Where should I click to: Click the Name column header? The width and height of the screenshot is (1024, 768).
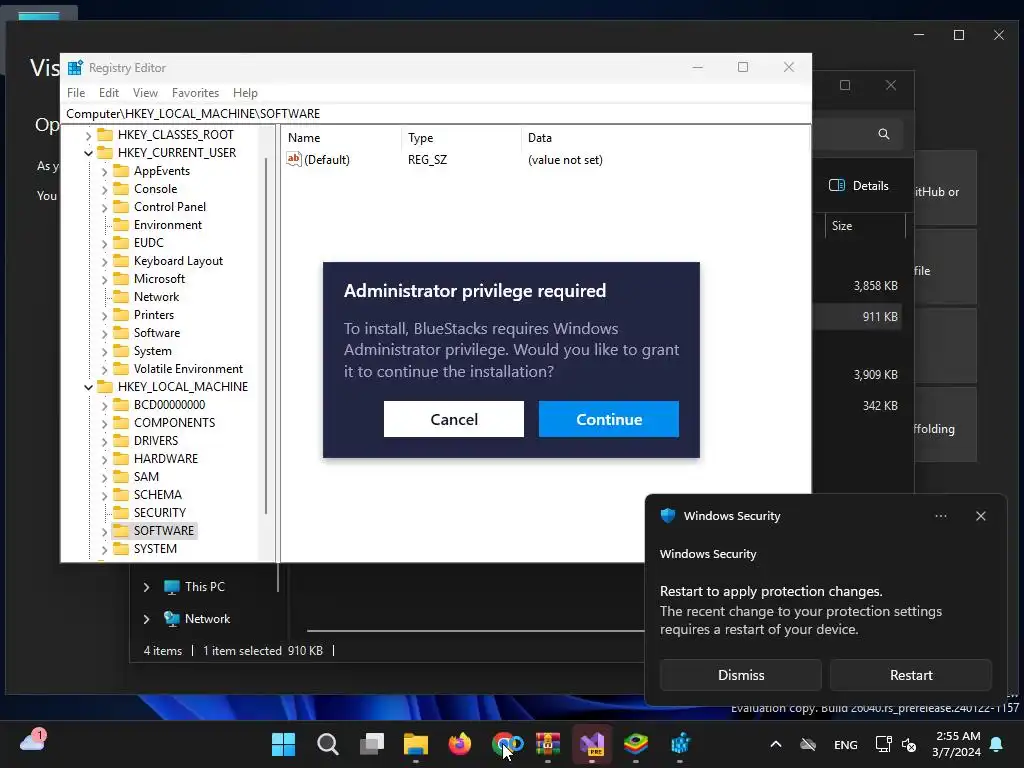[x=342, y=138]
